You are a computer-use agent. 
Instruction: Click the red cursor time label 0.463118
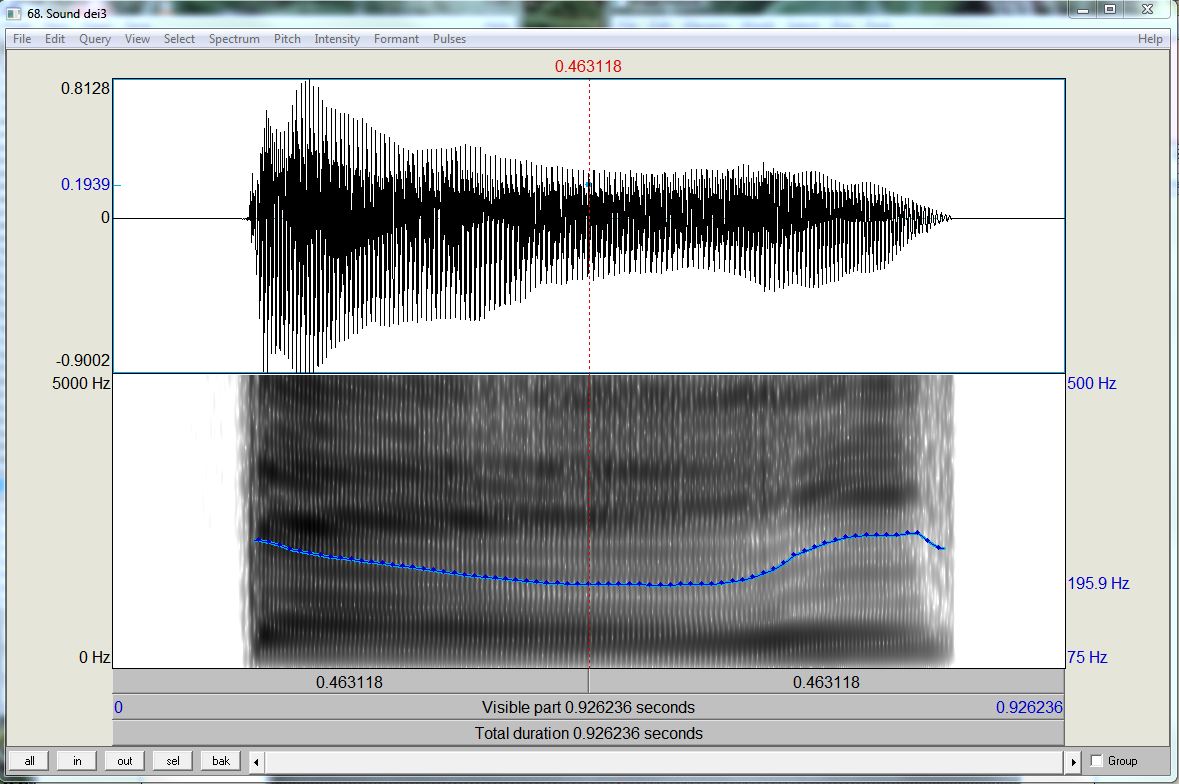click(x=588, y=66)
